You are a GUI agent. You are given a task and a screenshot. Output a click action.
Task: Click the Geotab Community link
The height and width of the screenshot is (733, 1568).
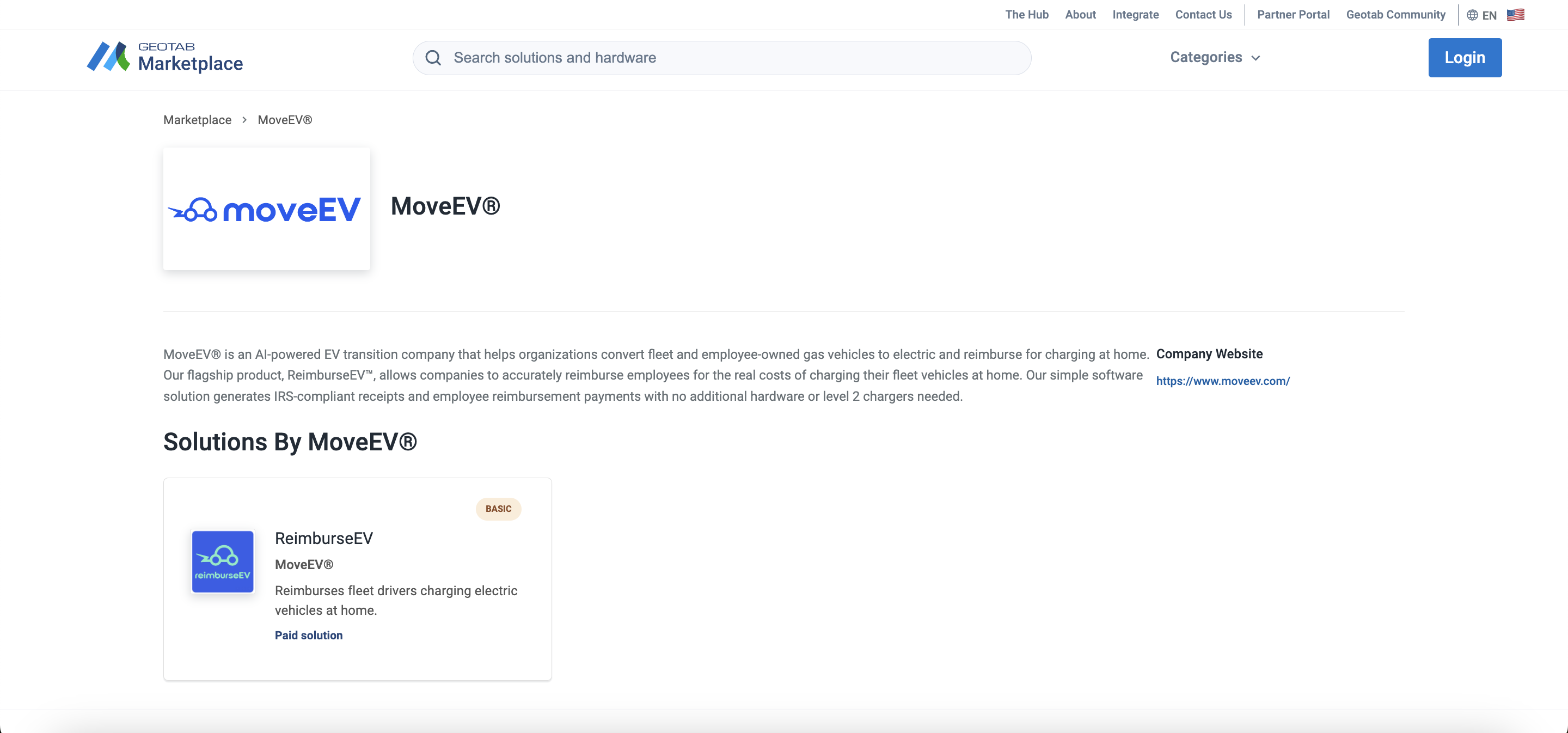[1394, 14]
